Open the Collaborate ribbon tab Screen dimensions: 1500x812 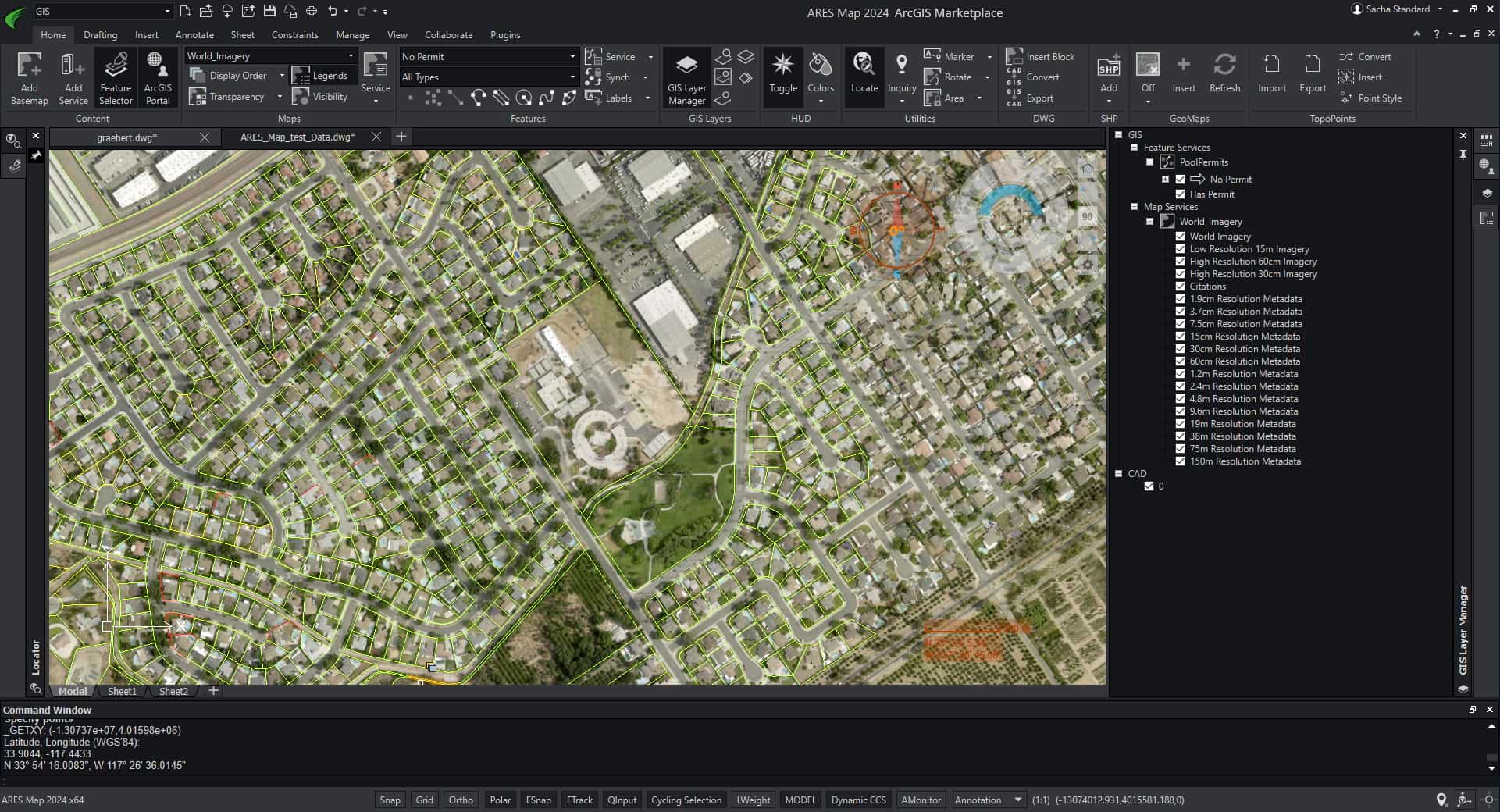[x=448, y=35]
